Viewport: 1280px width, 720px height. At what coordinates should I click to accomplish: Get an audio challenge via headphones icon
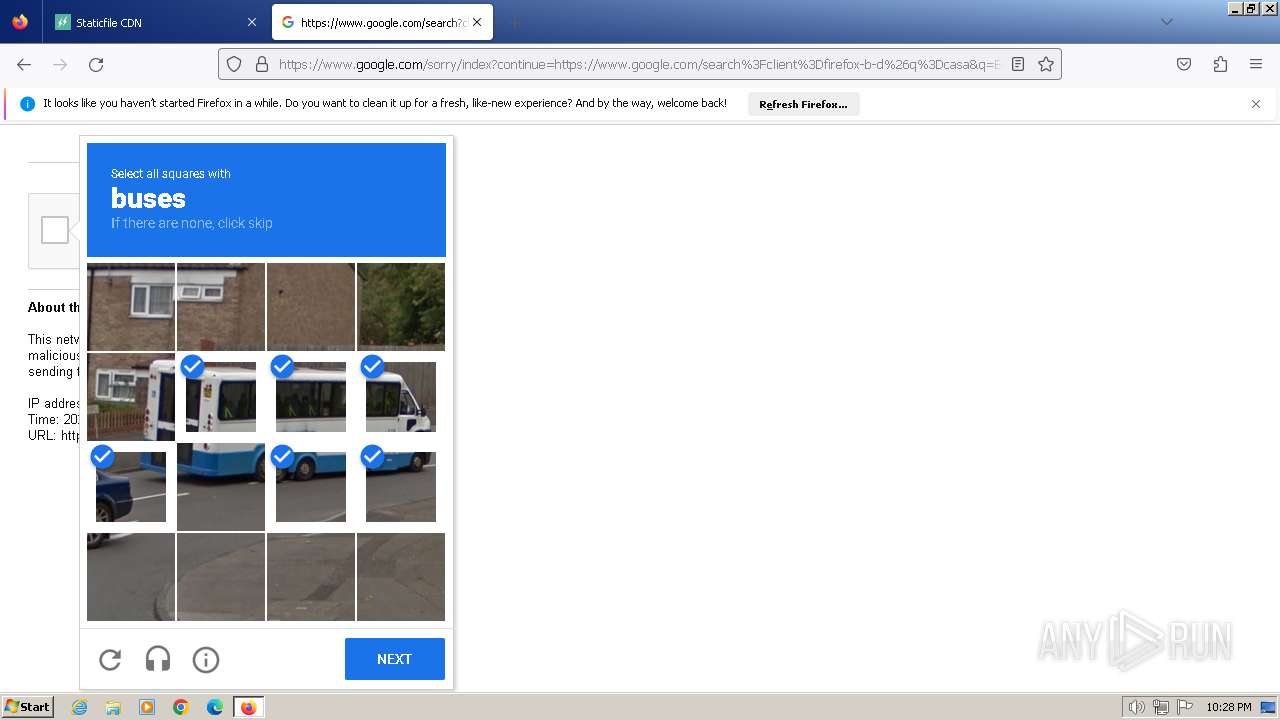[x=158, y=659]
